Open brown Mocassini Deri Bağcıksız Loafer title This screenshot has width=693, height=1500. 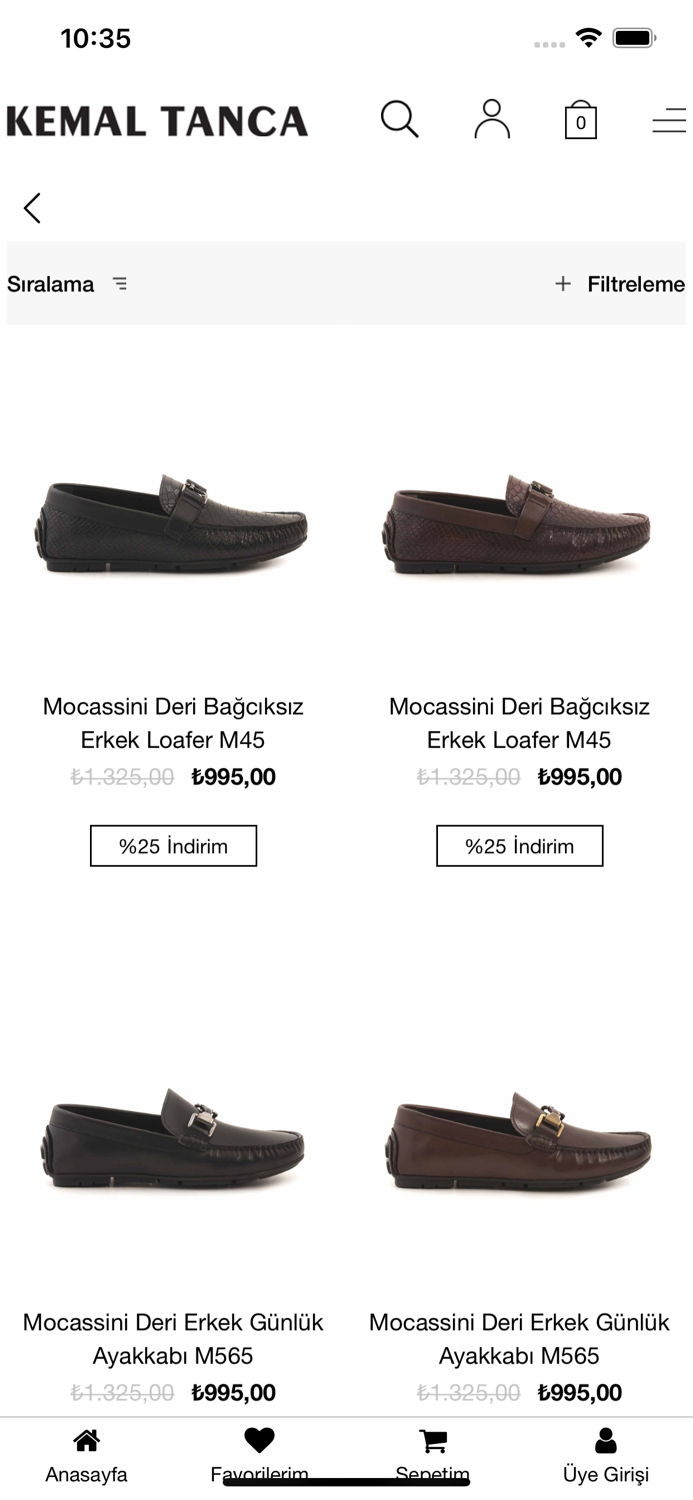[x=519, y=723]
